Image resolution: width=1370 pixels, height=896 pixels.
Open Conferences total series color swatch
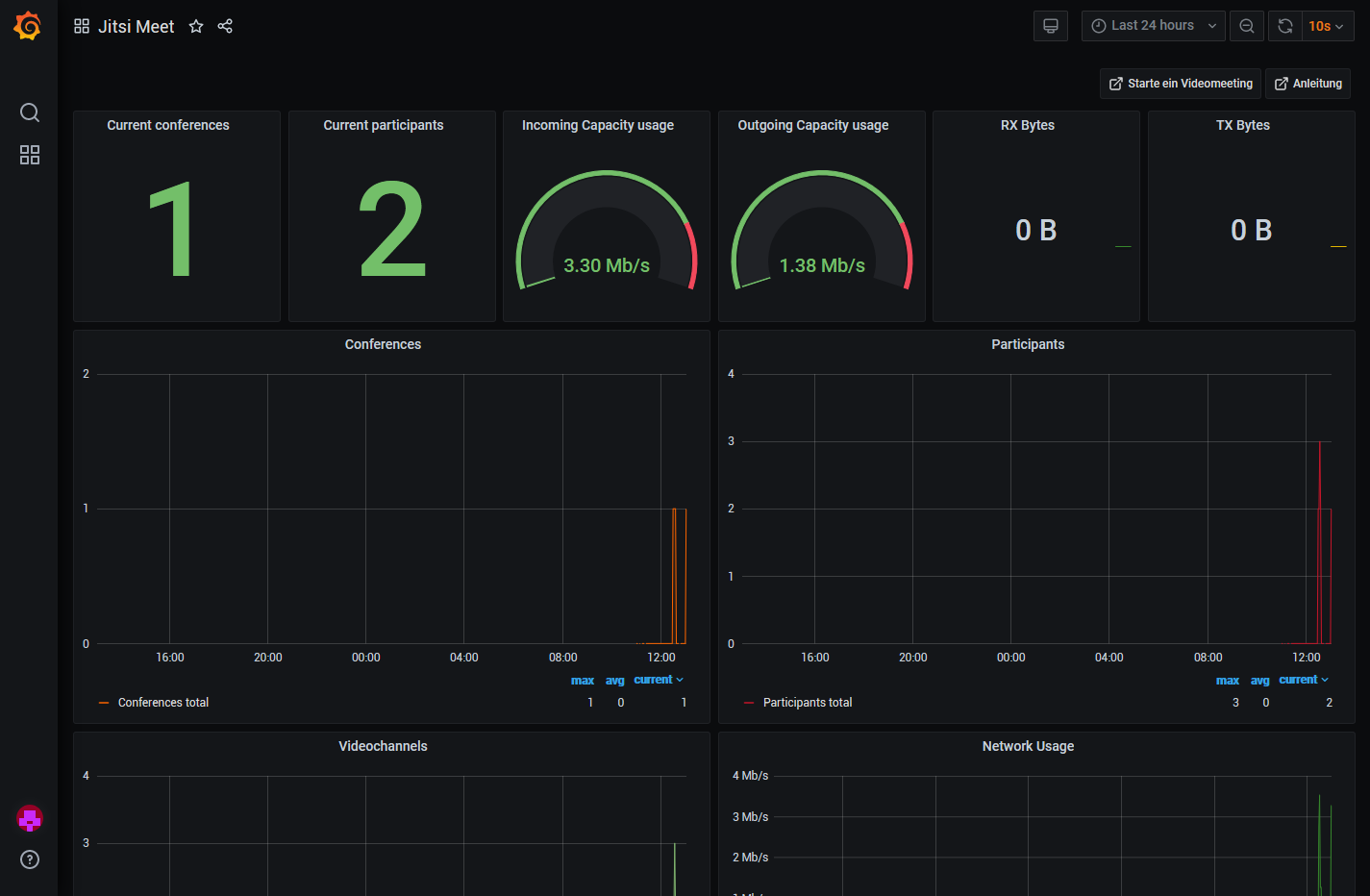click(104, 703)
